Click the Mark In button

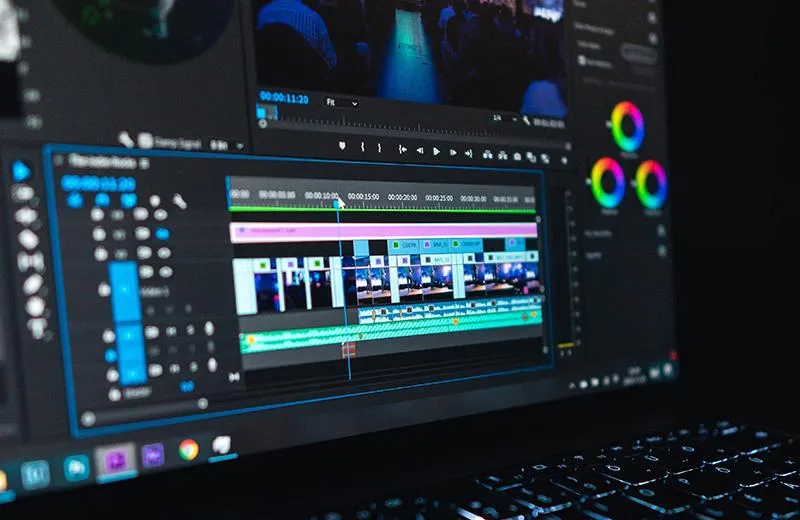[362, 147]
